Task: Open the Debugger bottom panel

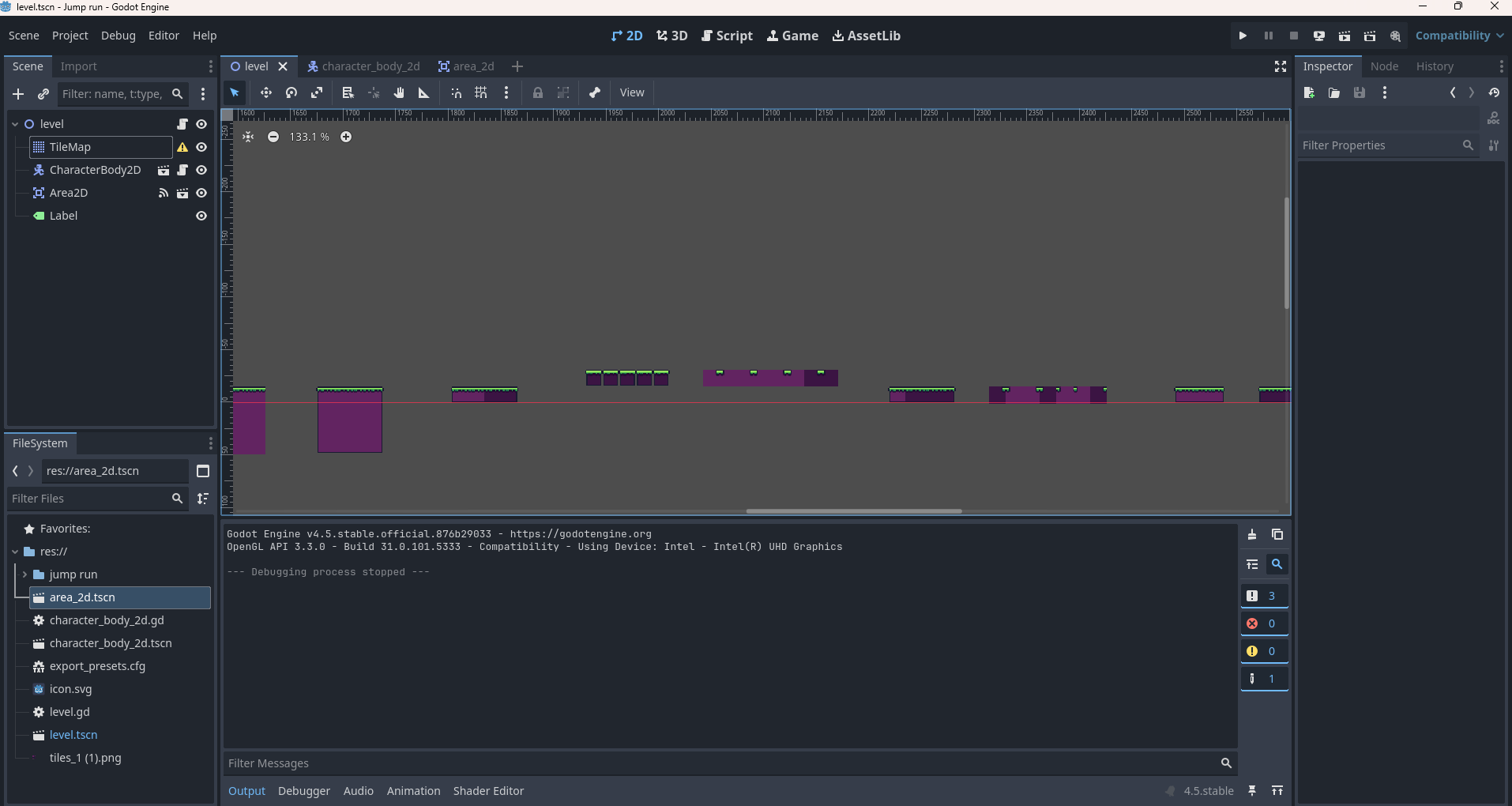Action: pos(304,791)
